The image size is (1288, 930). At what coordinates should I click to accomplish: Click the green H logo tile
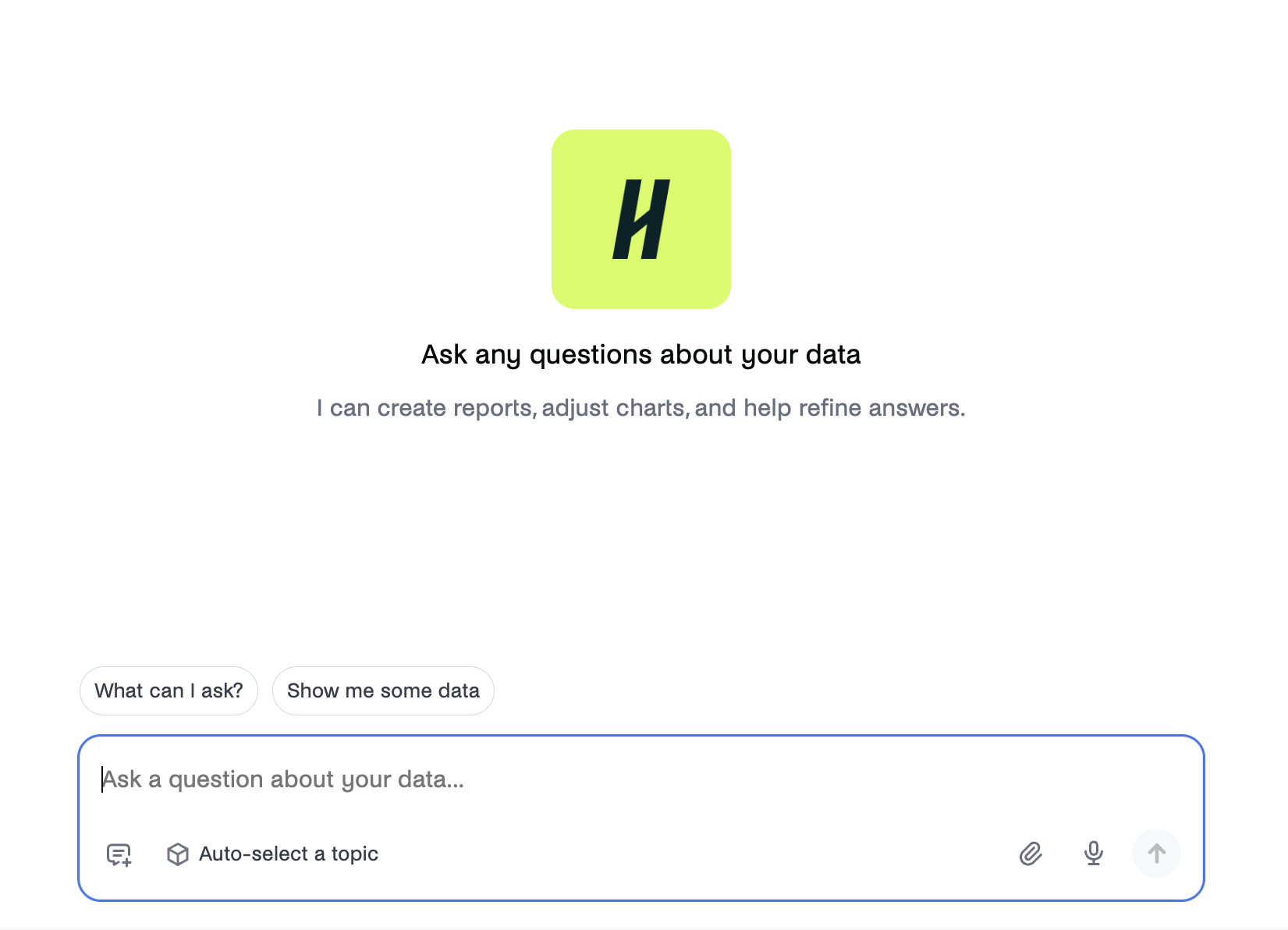pyautogui.click(x=641, y=219)
